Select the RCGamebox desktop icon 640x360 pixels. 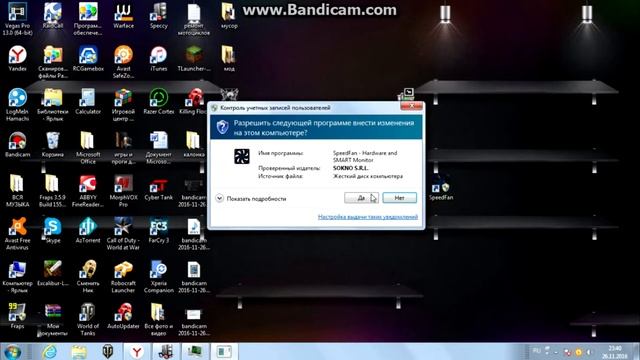[88, 58]
